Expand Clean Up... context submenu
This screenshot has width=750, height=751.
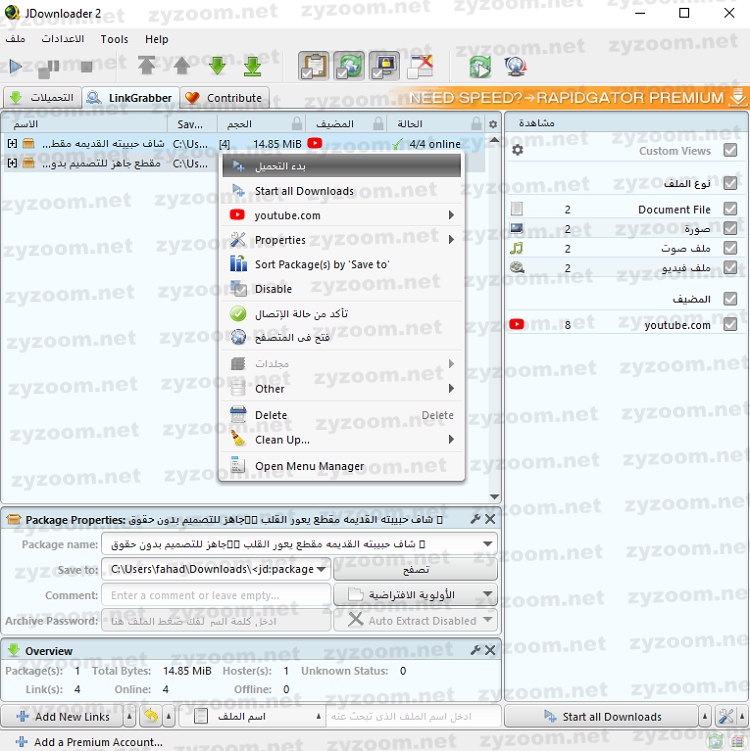click(342, 440)
